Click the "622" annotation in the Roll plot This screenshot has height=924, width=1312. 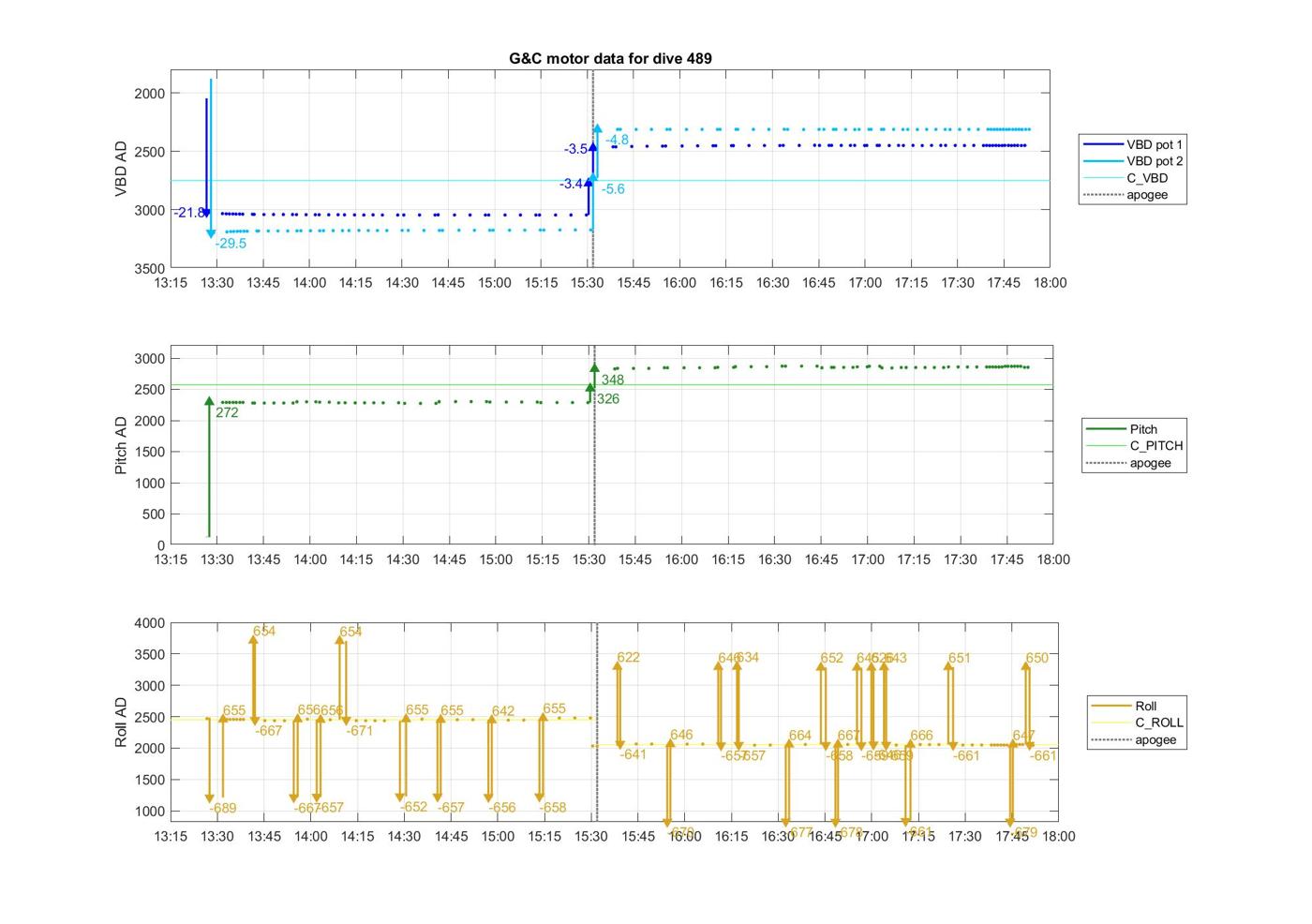point(629,658)
